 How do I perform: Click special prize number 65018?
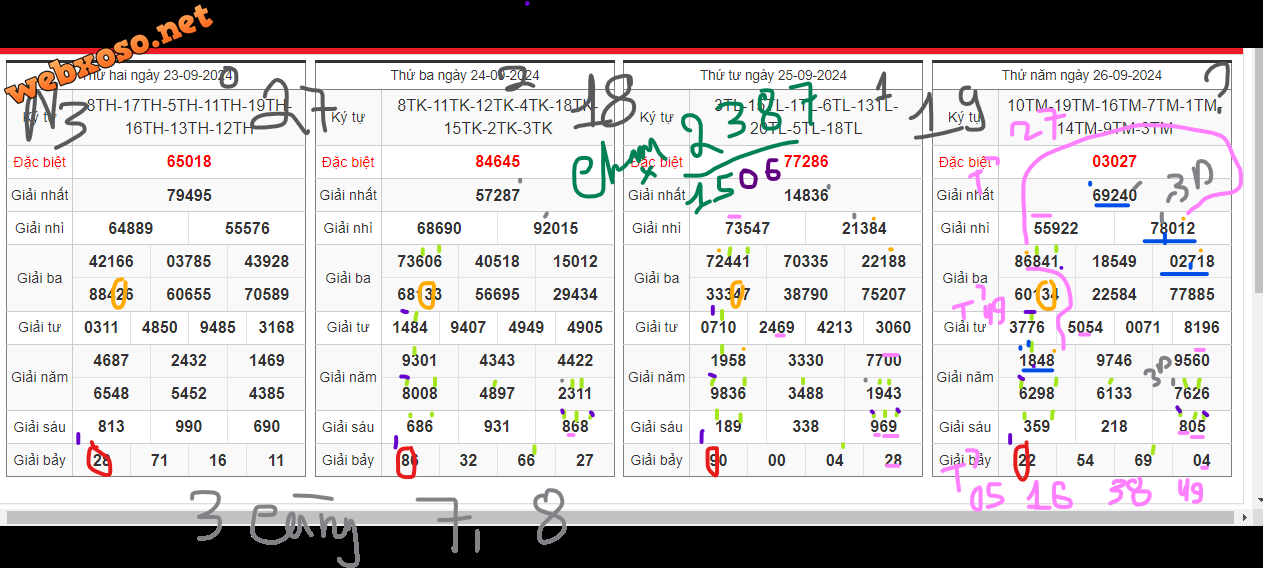tap(189, 161)
